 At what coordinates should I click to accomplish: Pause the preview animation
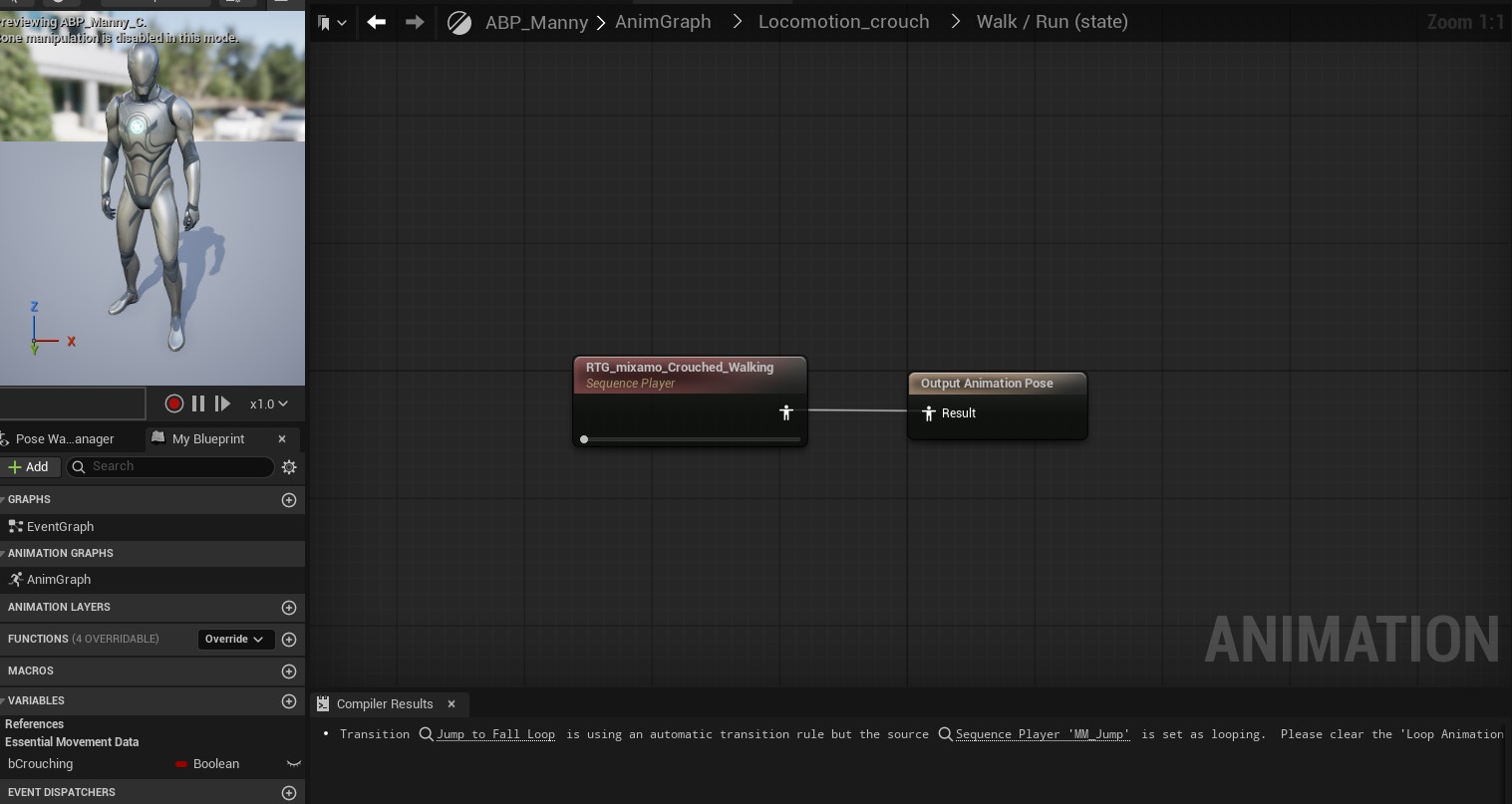coord(197,403)
